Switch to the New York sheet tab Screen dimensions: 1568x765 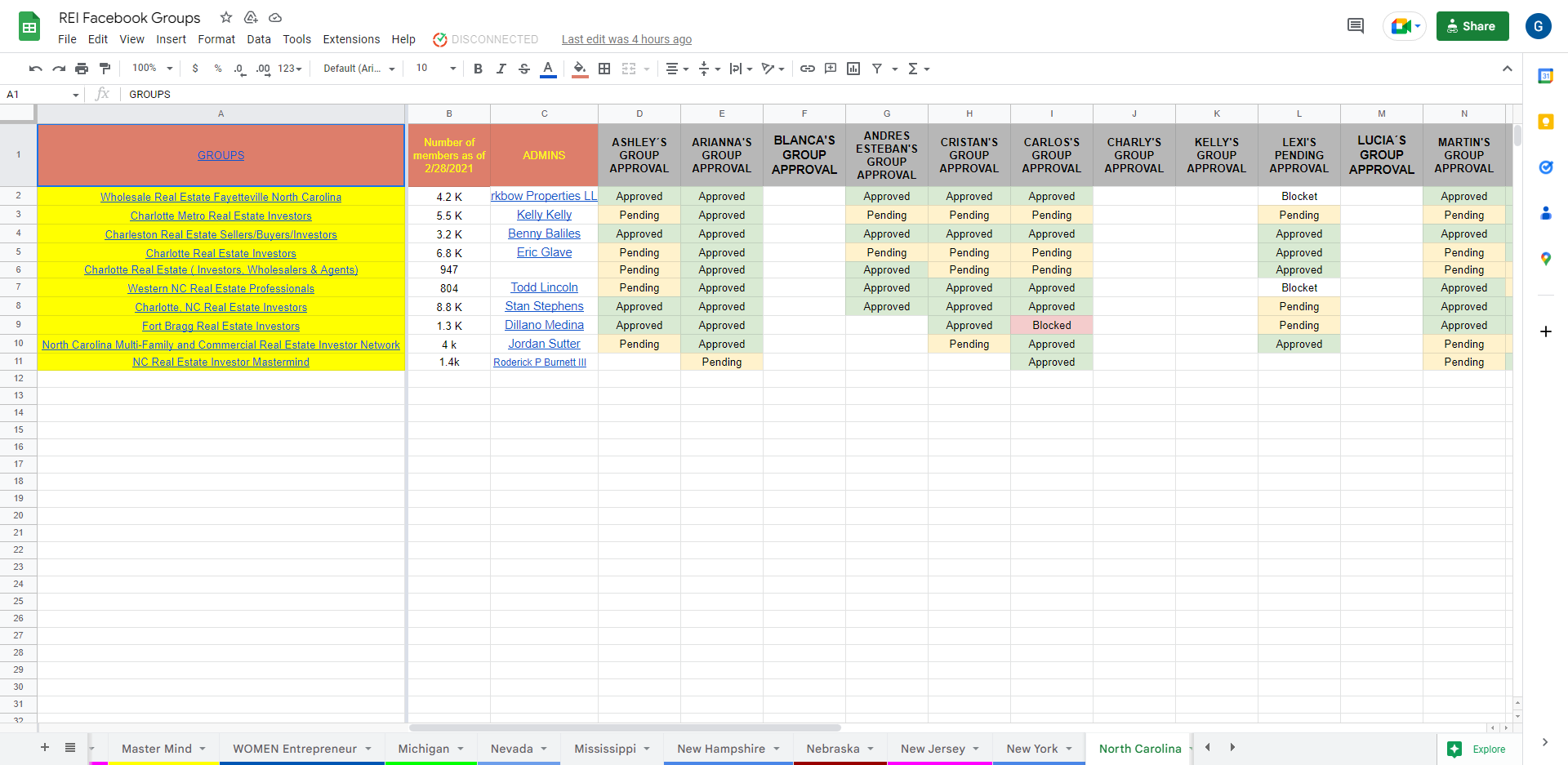point(1039,749)
